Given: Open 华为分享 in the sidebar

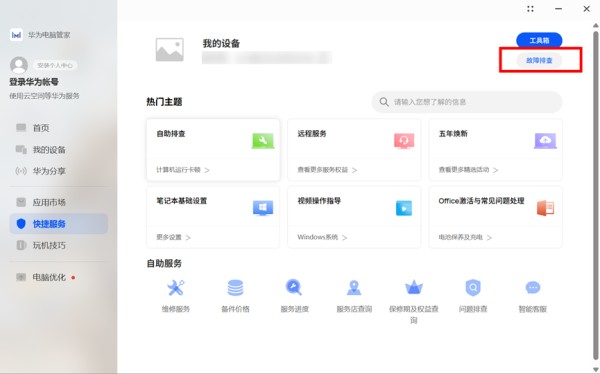Looking at the screenshot, I should tap(59, 171).
